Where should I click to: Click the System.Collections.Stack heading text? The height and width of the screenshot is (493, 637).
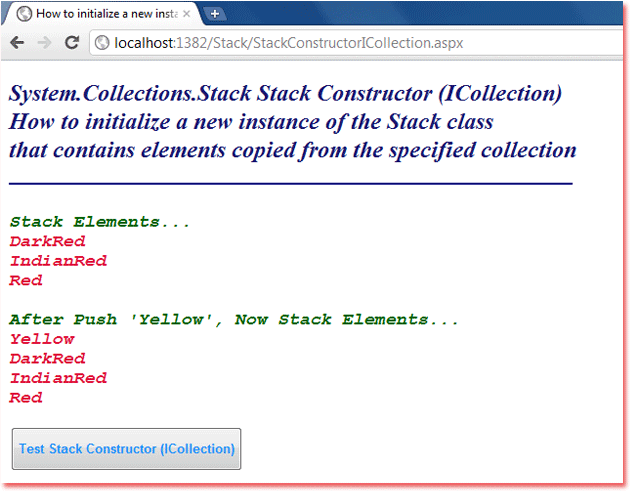(x=285, y=93)
